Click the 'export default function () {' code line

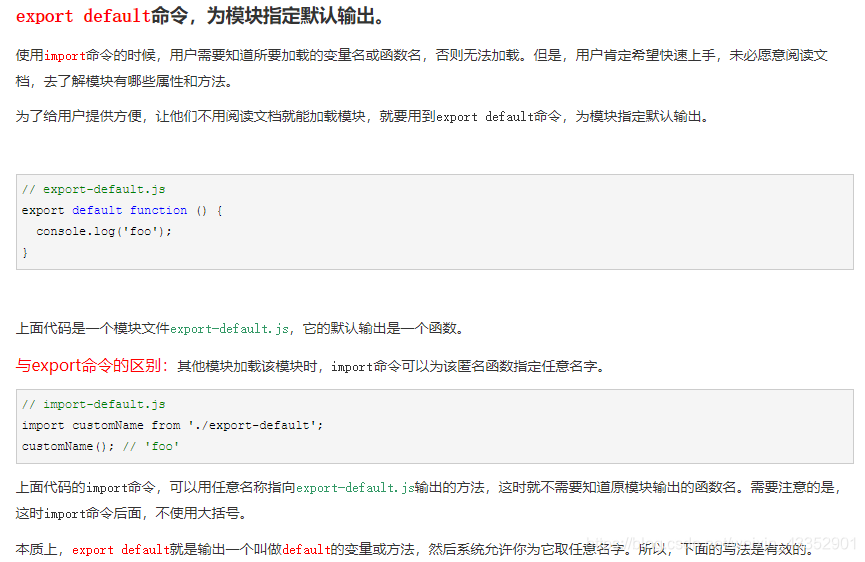click(122, 210)
